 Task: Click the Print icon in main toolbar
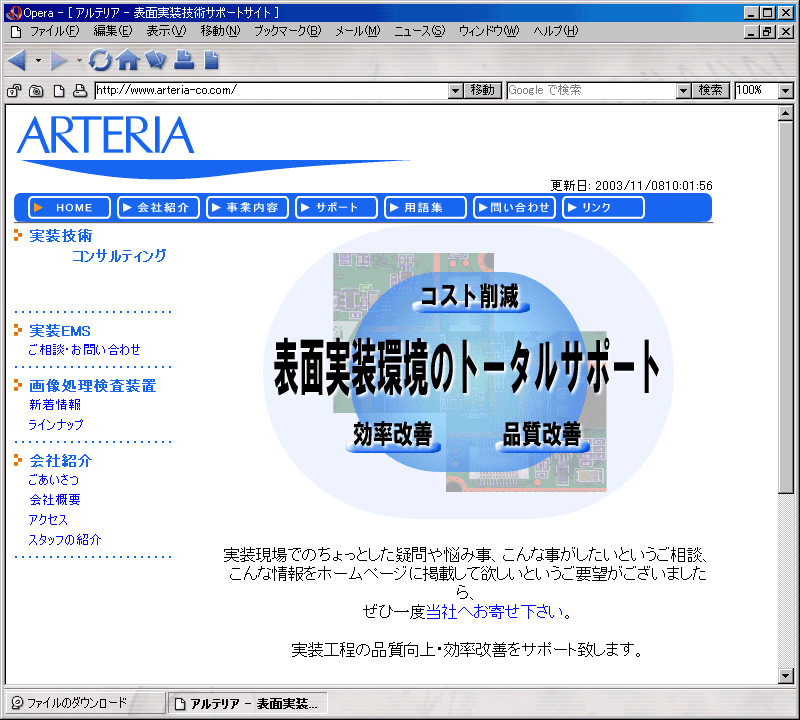pyautogui.click(x=184, y=60)
